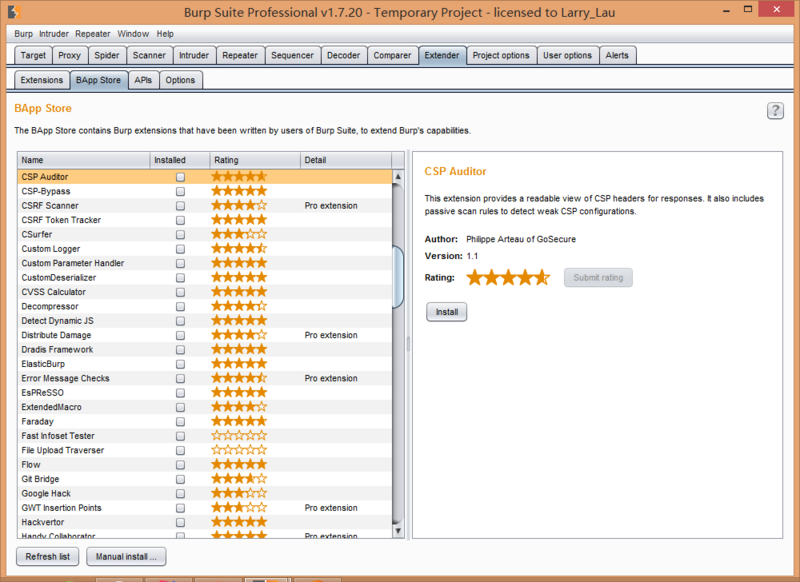Open the Options sub-tab
Image resolution: width=800 pixels, height=582 pixels.
coord(180,80)
